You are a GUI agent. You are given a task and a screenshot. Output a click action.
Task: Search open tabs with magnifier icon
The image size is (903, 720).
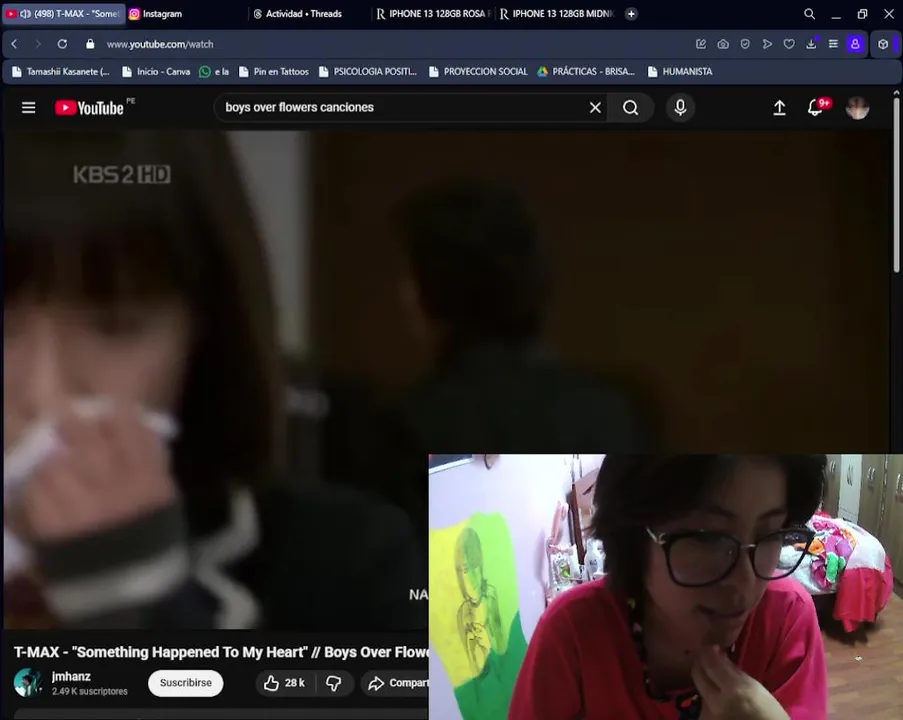[809, 13]
